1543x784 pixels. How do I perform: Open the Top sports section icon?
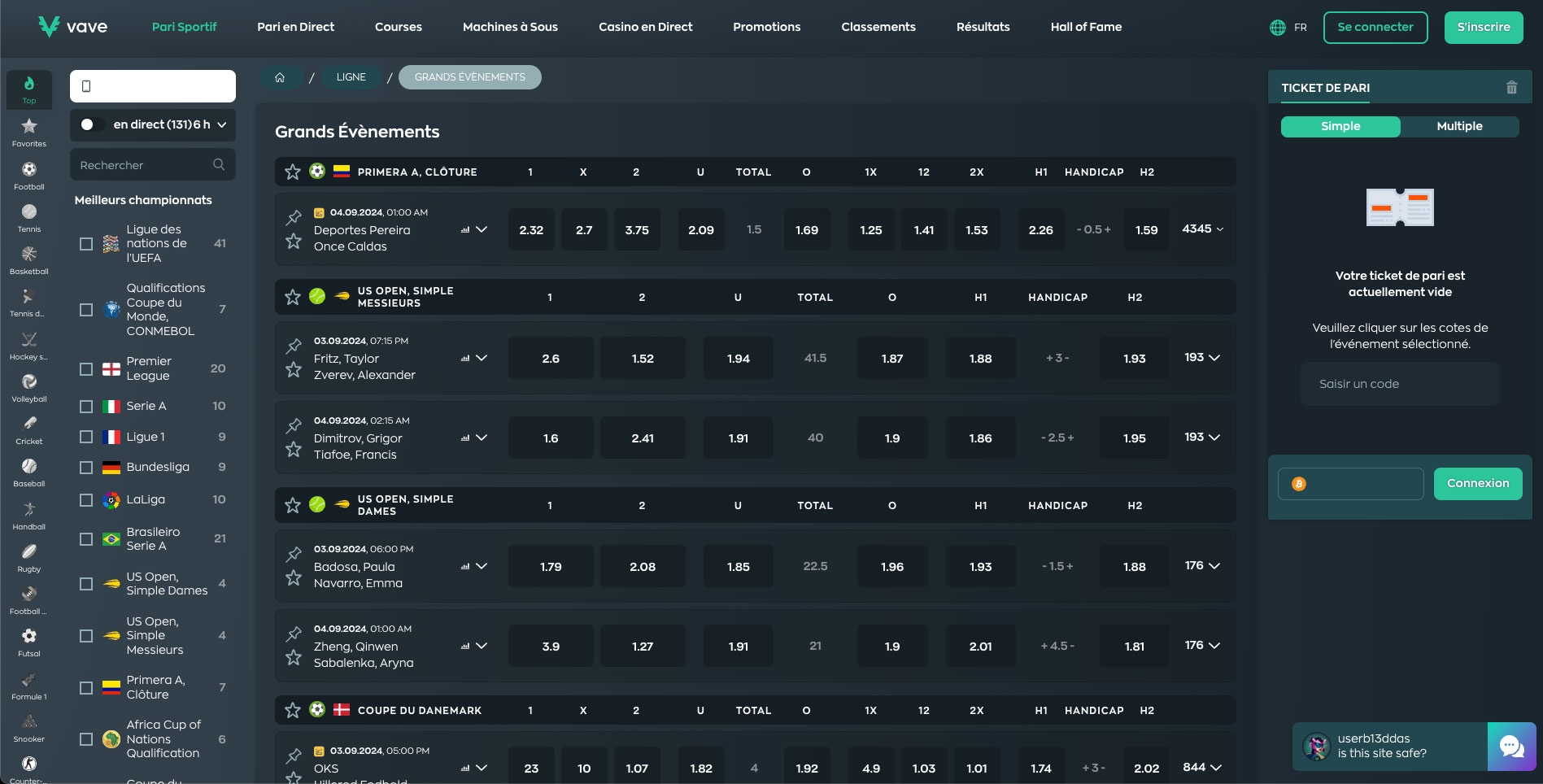[29, 89]
